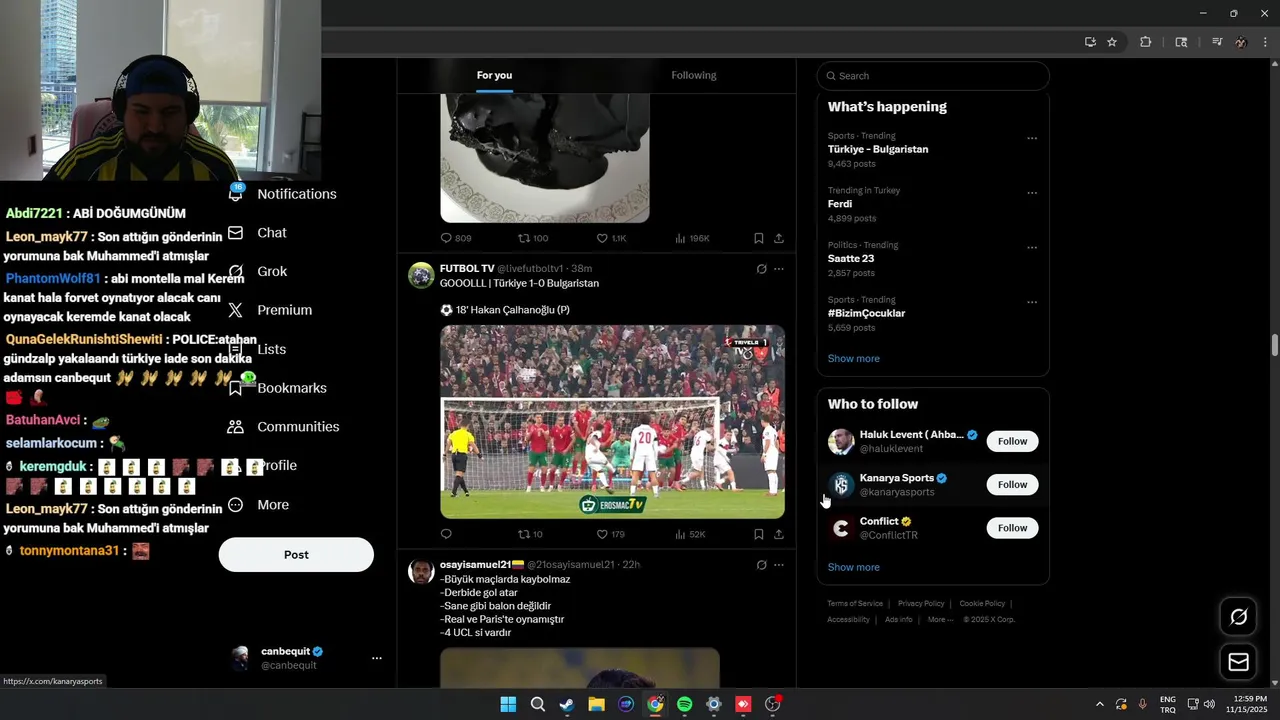Follow Haluk Levent

pos(1012,441)
